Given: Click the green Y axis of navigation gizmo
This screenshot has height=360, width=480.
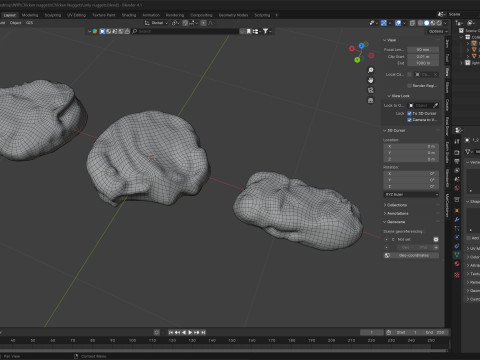Looking at the screenshot, I should (357, 60).
